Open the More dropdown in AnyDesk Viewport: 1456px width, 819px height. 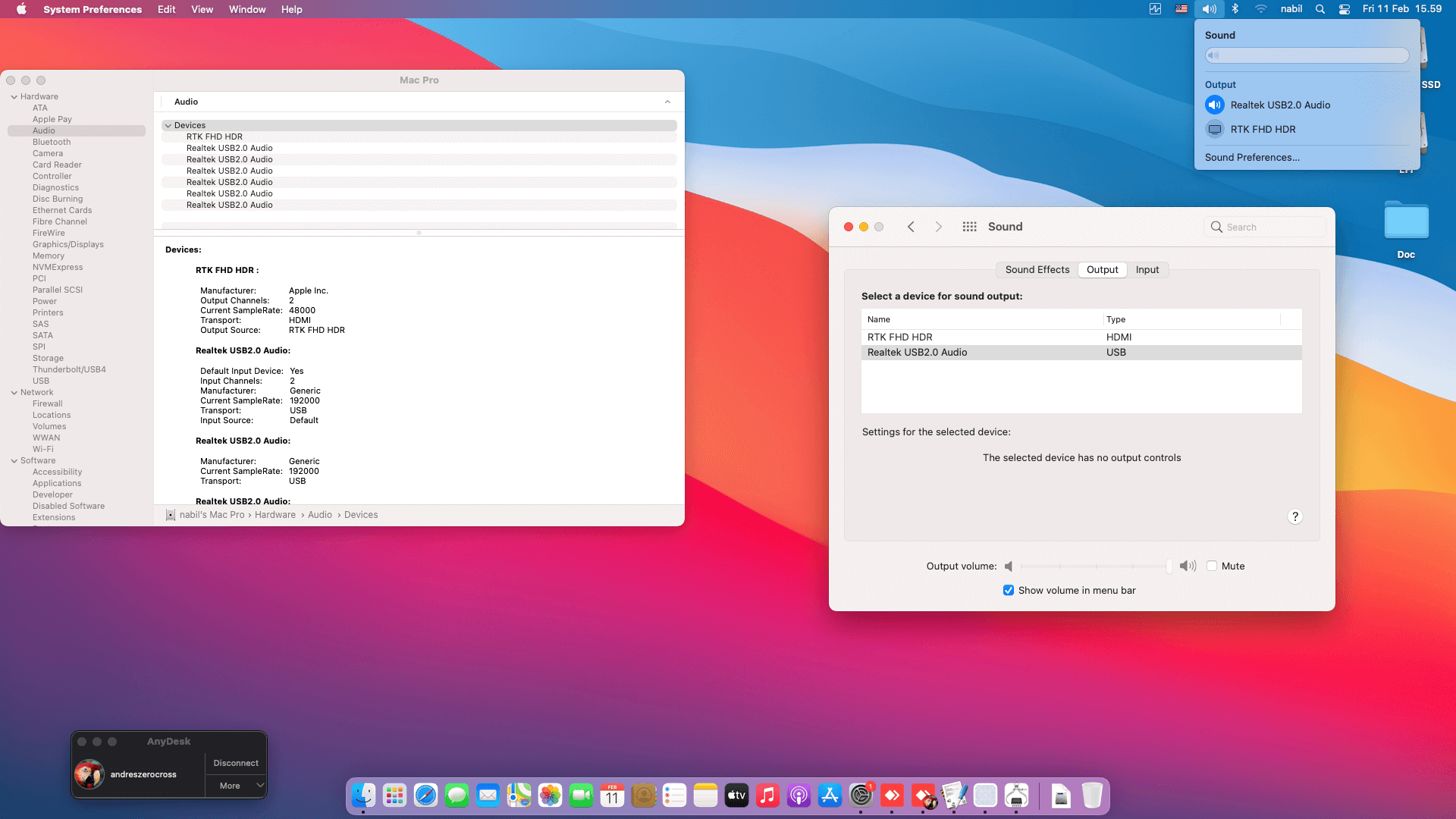coord(236,786)
